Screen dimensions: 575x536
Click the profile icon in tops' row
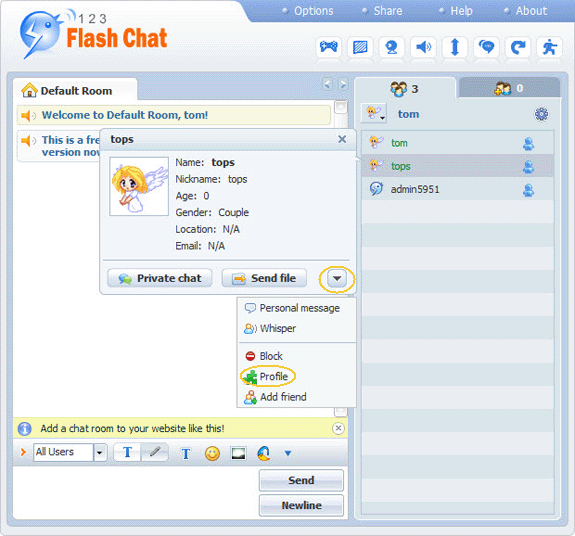pyautogui.click(x=528, y=167)
